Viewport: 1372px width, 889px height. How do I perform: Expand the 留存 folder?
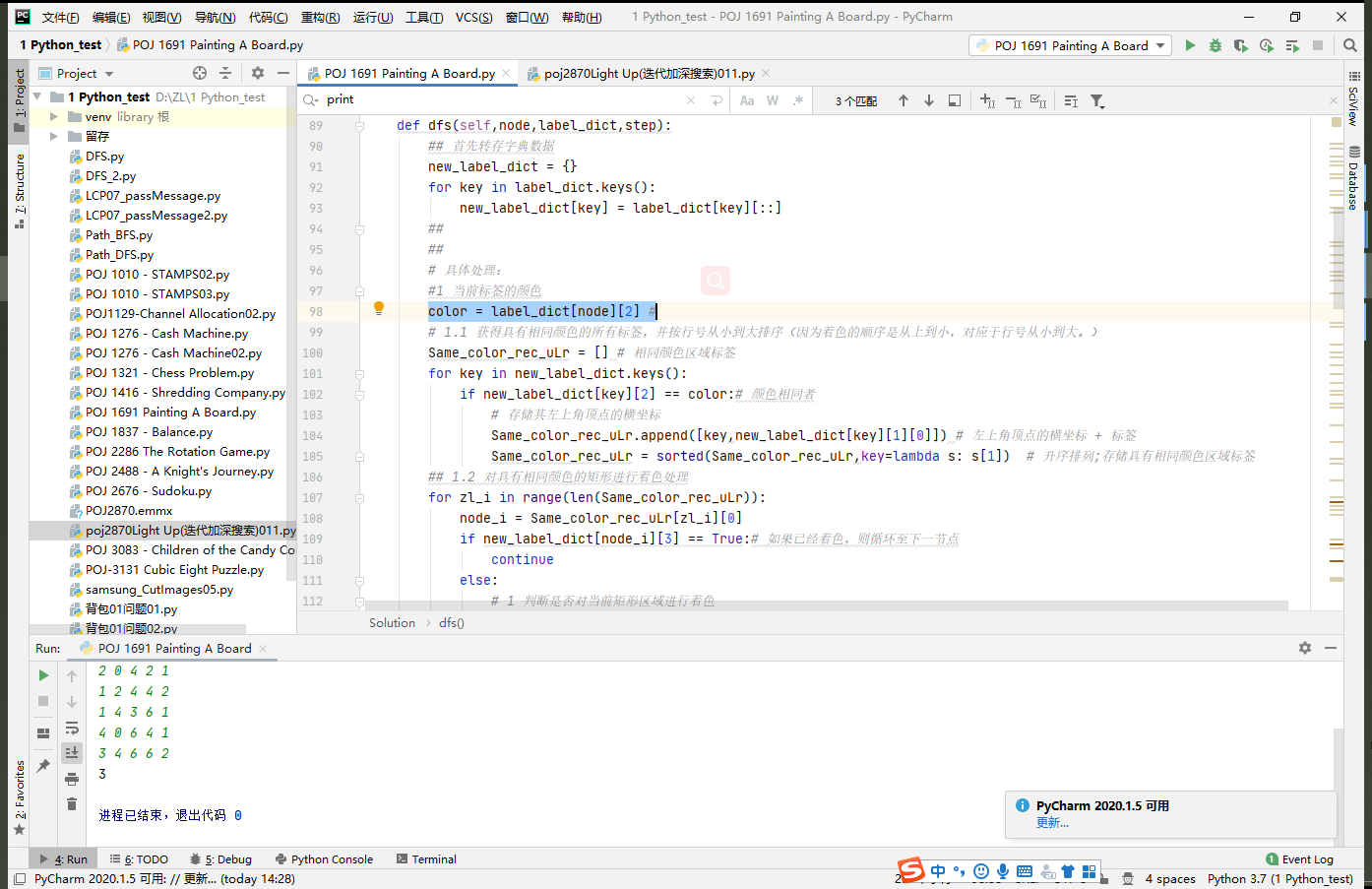[x=54, y=136]
